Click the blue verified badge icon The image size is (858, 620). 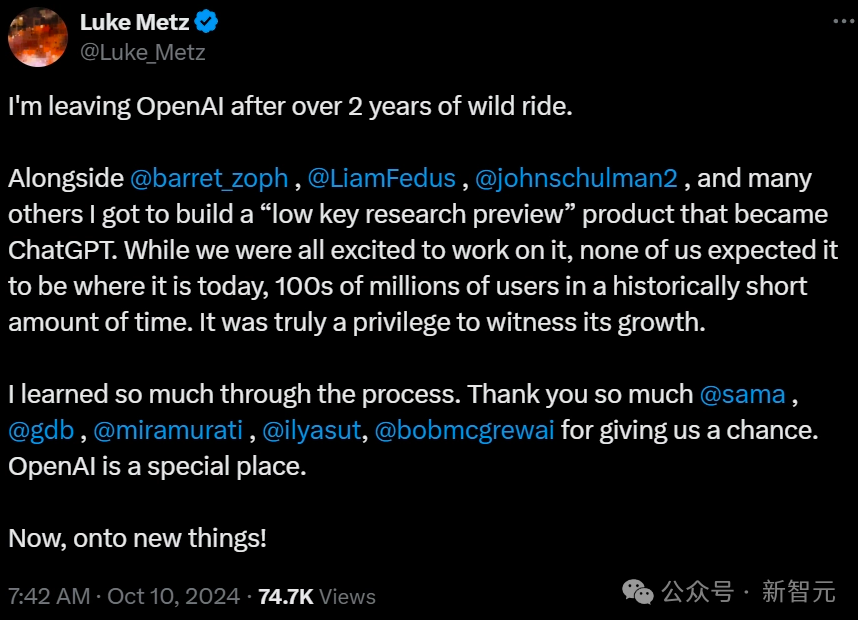[x=206, y=22]
